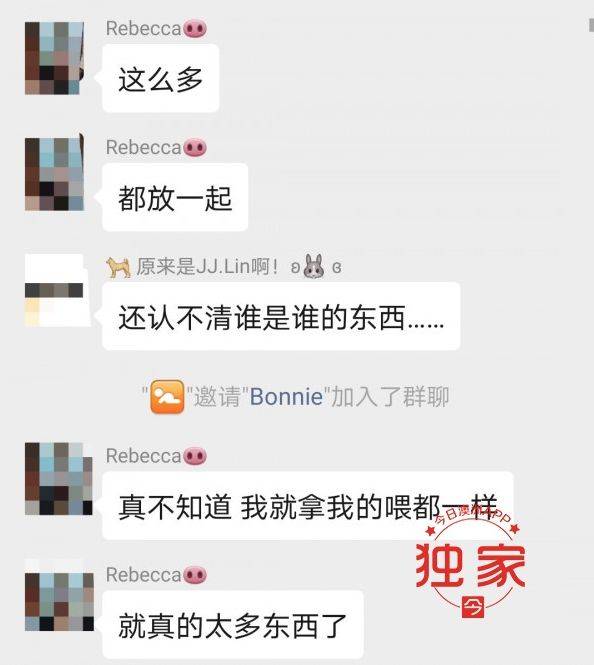Click the dog emoji before 原来是JJ.Lin啊
Viewport: 594px width, 665px height.
point(118,267)
